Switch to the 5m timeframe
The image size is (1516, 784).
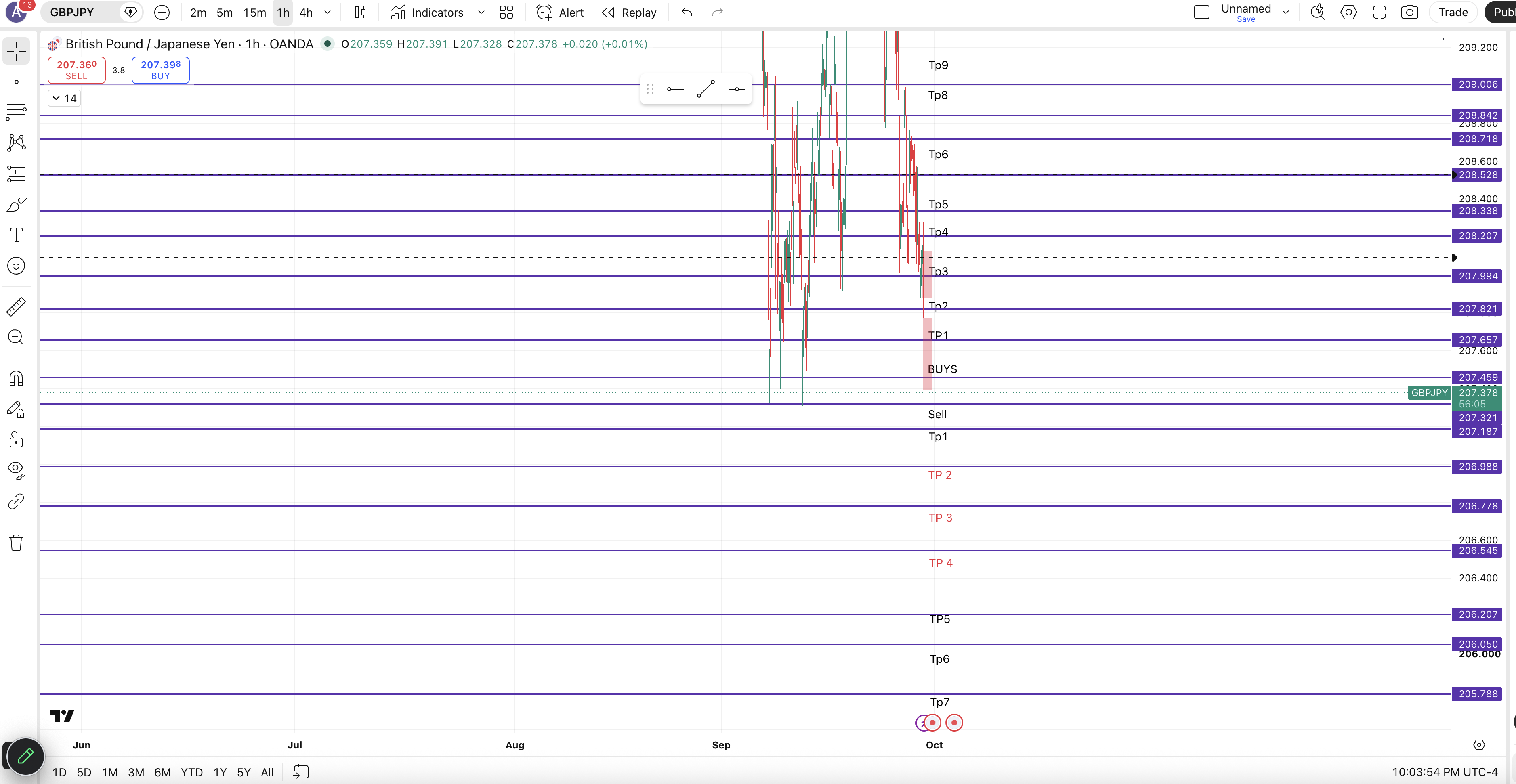(x=225, y=13)
